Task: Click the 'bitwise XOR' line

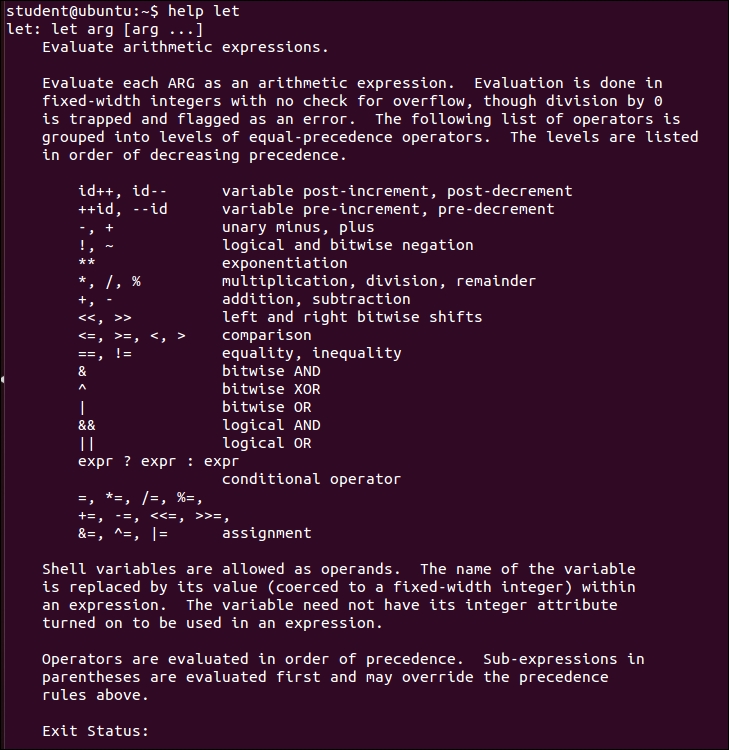Action: [x=271, y=389]
